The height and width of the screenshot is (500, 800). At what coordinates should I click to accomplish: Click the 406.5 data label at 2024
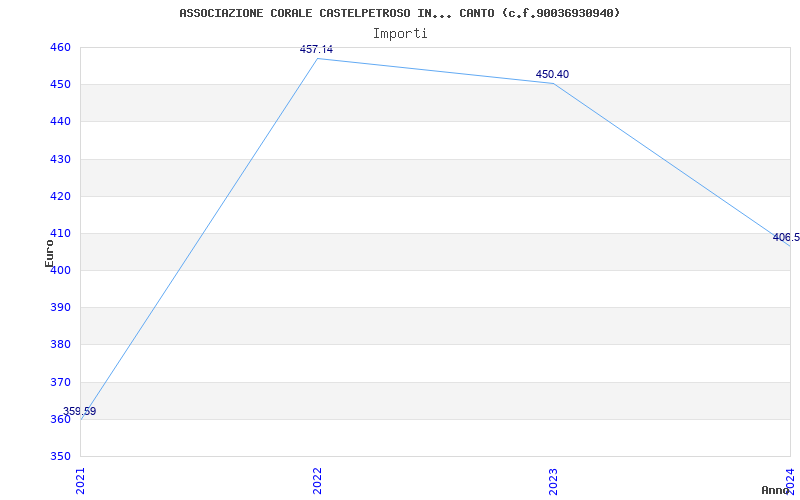pyautogui.click(x=786, y=237)
